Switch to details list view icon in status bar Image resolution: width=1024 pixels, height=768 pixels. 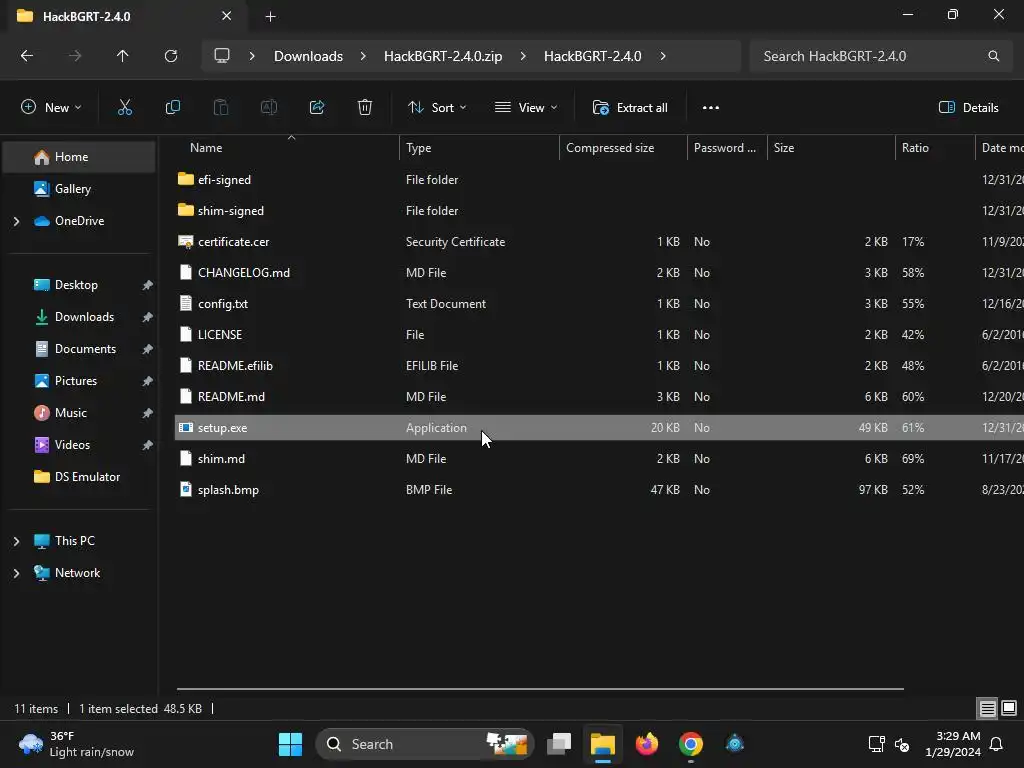987,709
